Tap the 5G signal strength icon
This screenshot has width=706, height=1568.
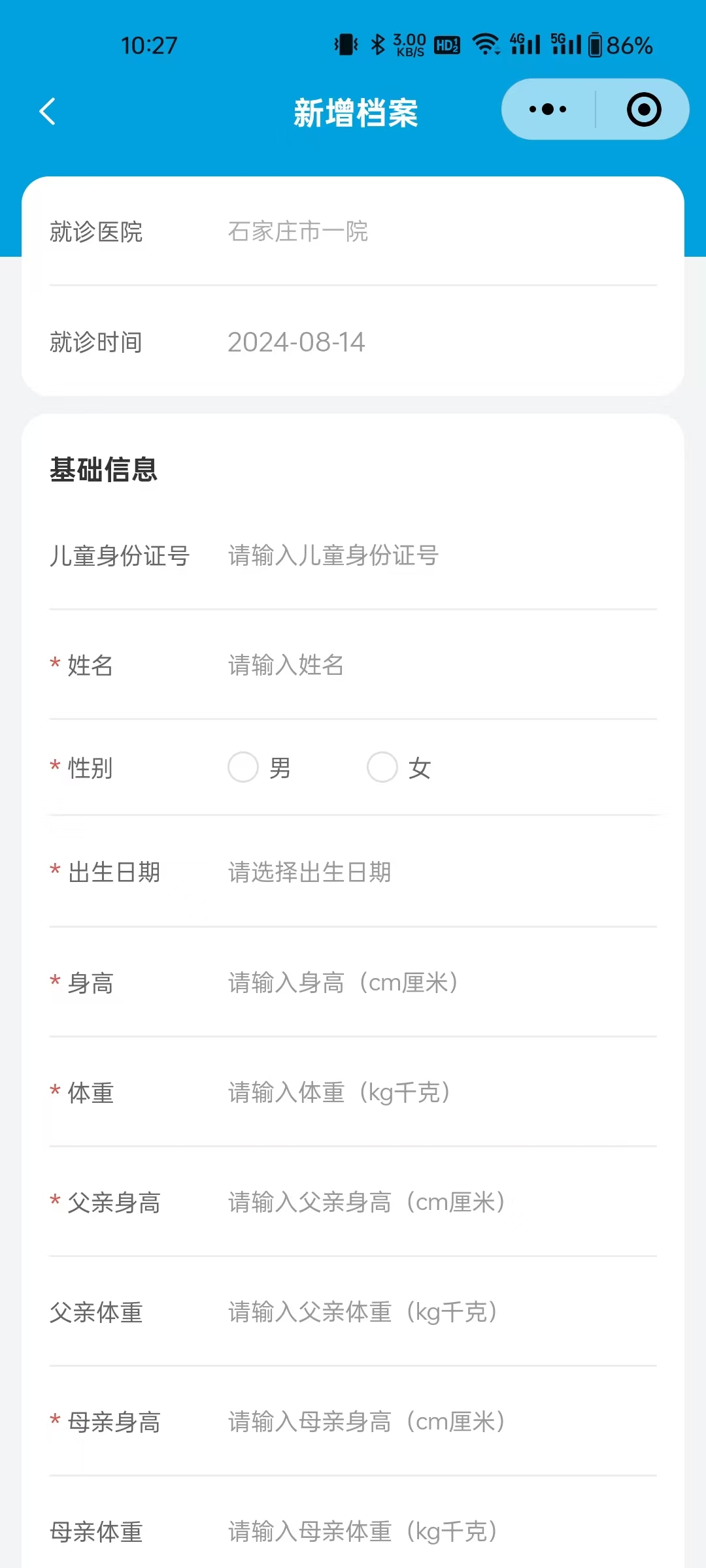click(565, 44)
